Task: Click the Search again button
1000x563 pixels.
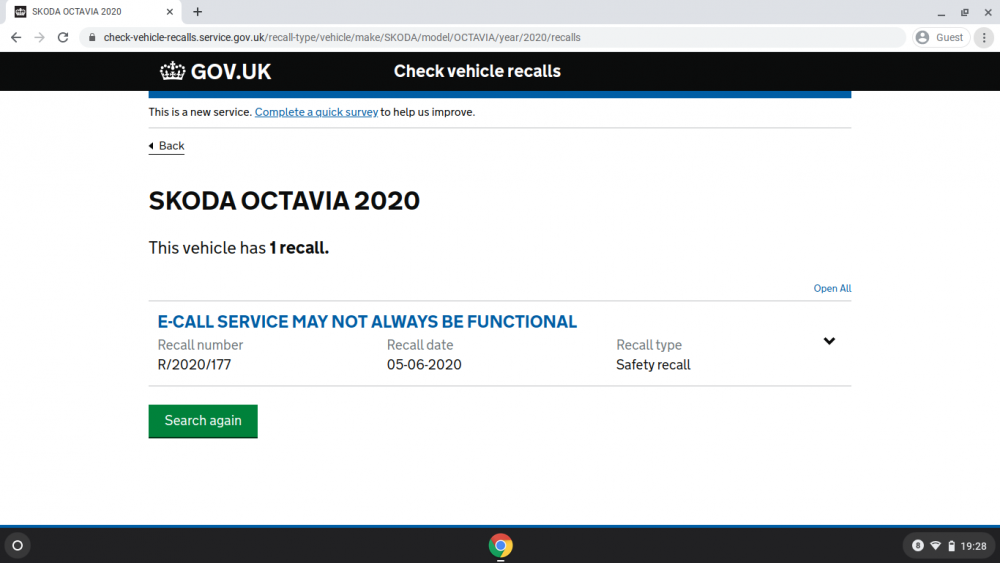Action: pyautogui.click(x=203, y=421)
